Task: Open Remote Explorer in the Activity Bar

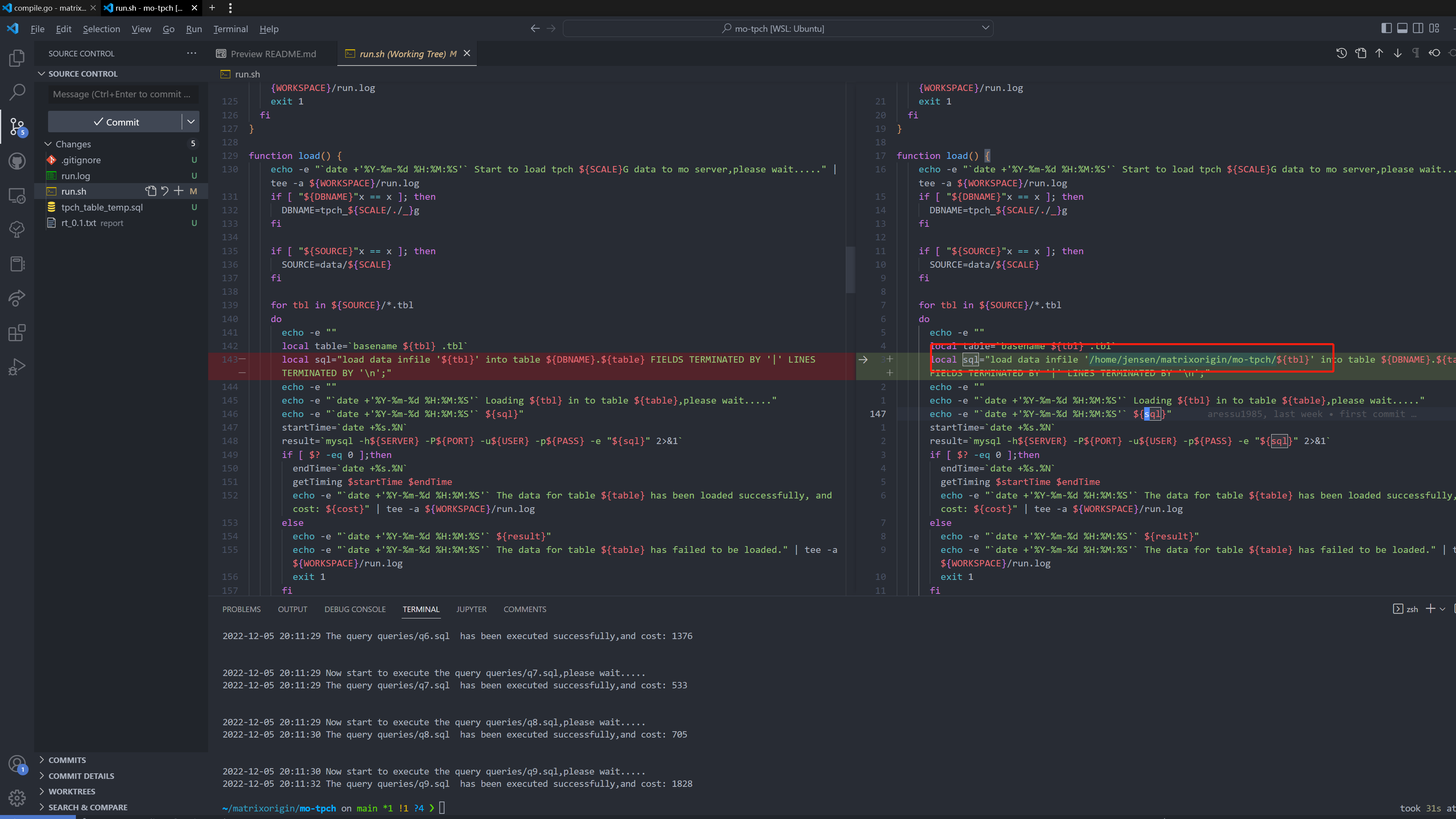Action: click(17, 195)
